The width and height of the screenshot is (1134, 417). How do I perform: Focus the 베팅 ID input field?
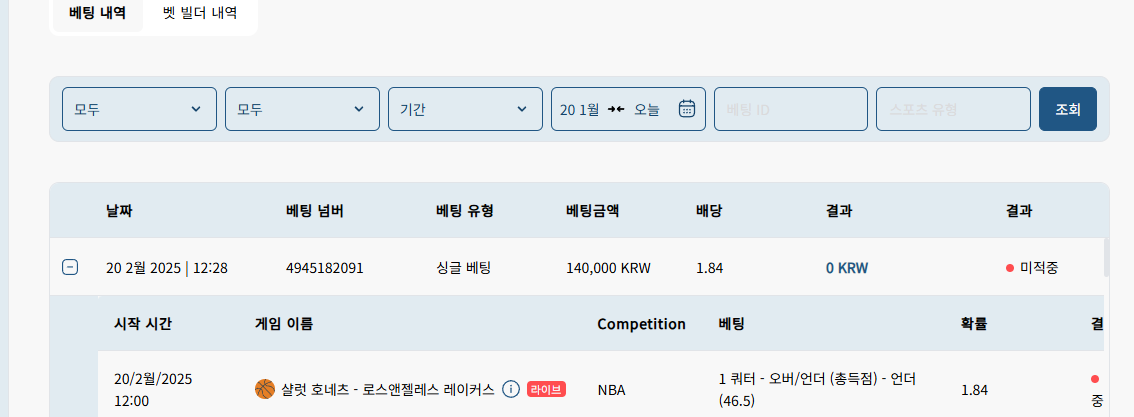point(790,109)
